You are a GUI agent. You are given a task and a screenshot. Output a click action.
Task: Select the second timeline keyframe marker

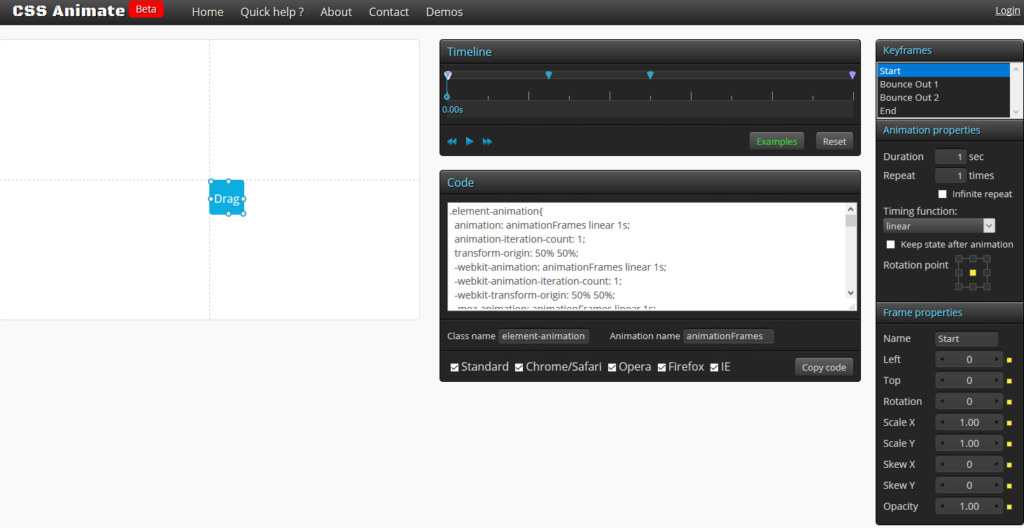click(x=549, y=75)
